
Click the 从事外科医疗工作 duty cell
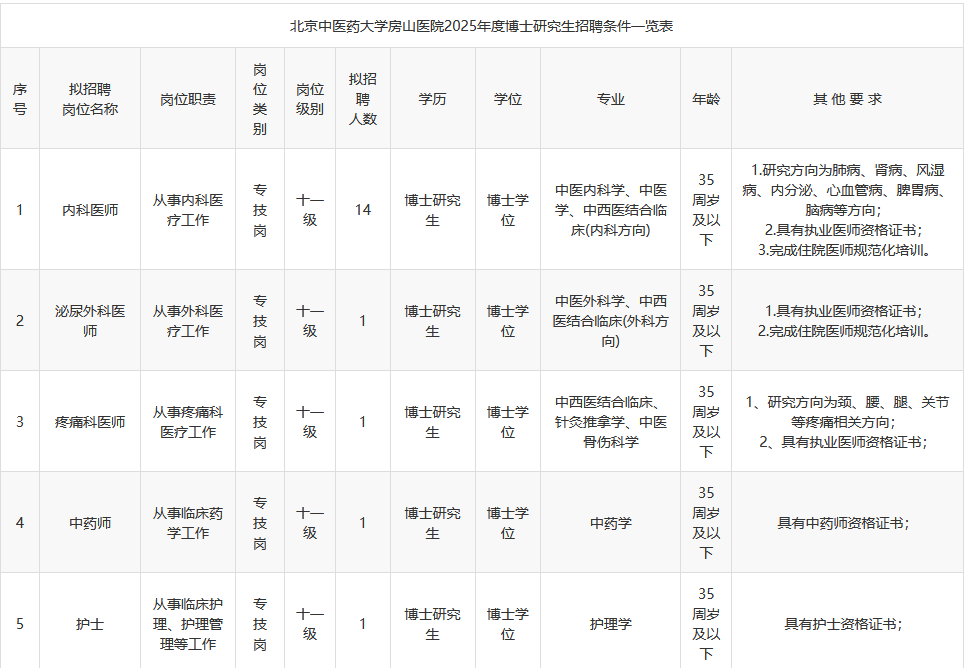click(x=188, y=320)
